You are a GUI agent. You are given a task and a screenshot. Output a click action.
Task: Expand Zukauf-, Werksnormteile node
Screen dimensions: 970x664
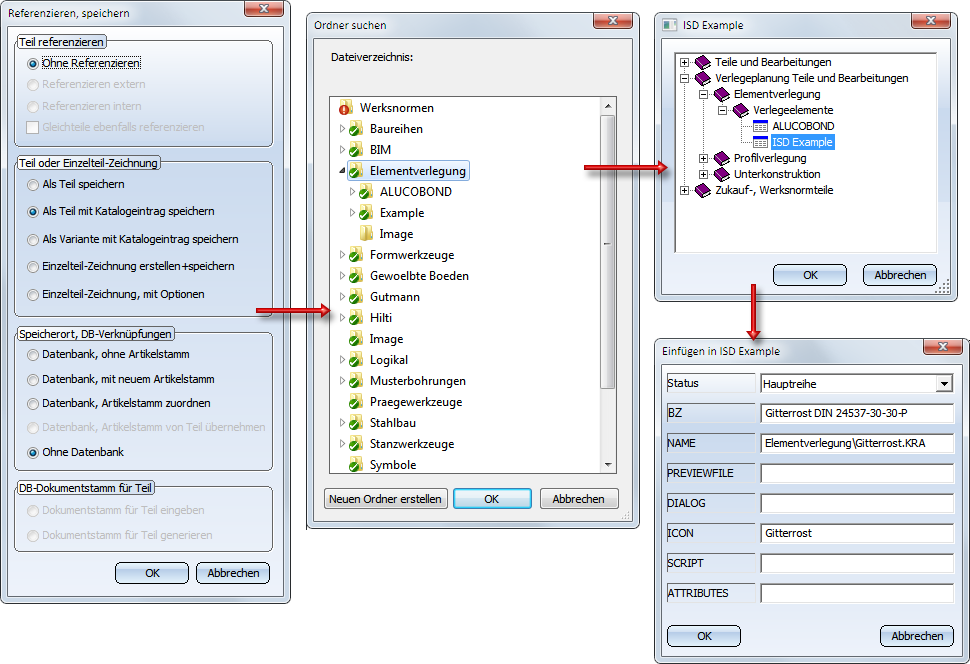pos(684,191)
